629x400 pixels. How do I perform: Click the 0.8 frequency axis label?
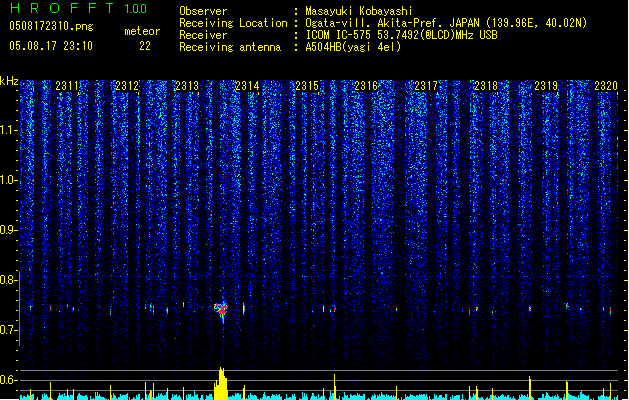click(8, 280)
